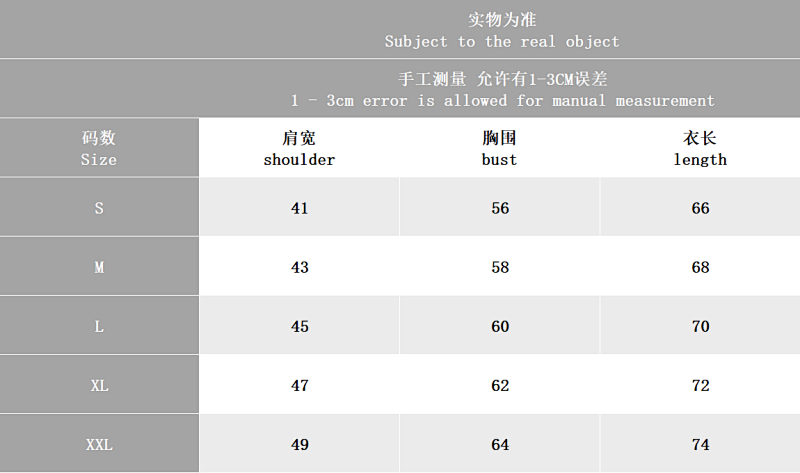Select bust value 62 for size XL
The height and width of the screenshot is (473, 800).
[499, 385]
